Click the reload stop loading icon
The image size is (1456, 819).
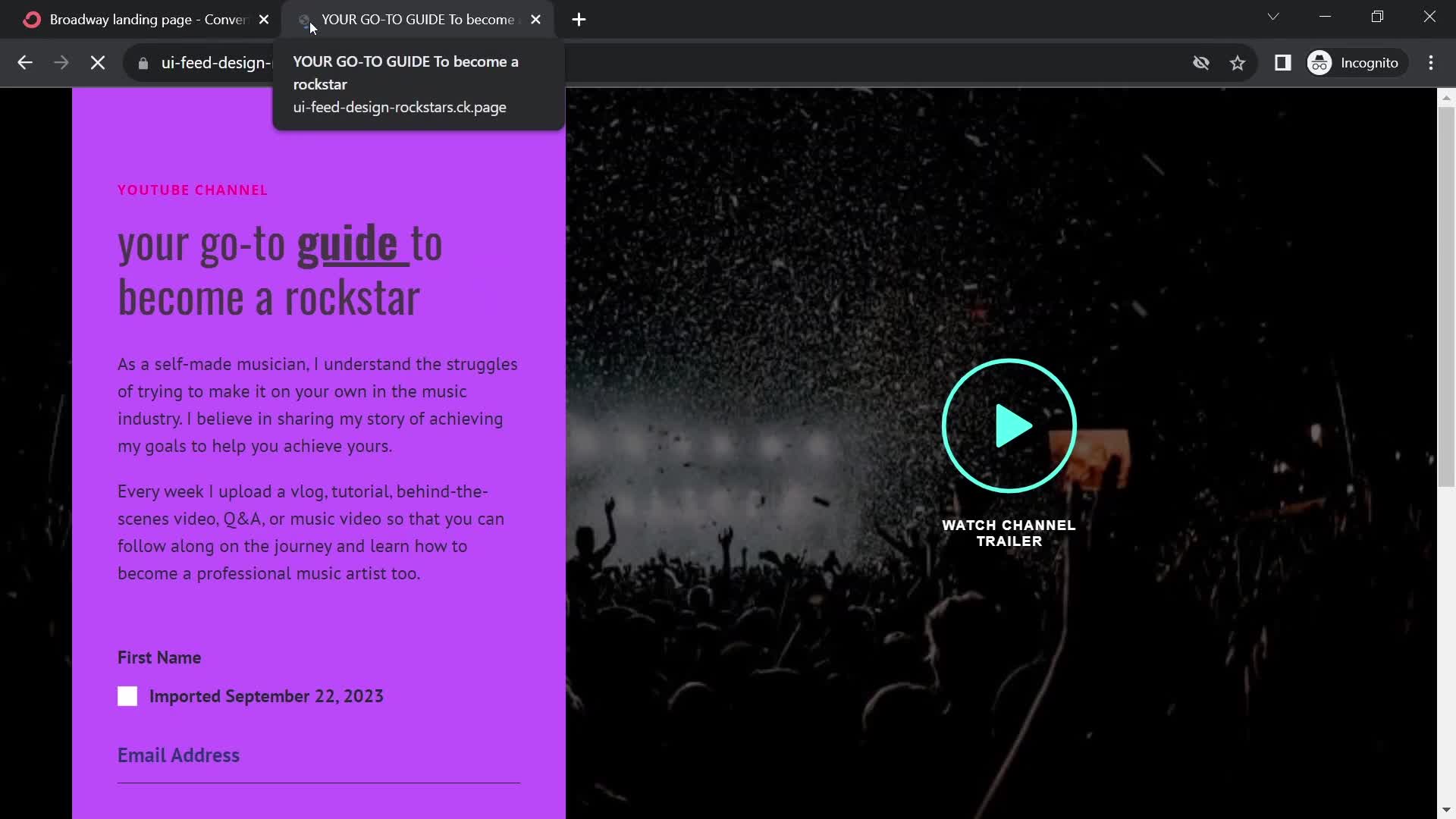coord(97,62)
